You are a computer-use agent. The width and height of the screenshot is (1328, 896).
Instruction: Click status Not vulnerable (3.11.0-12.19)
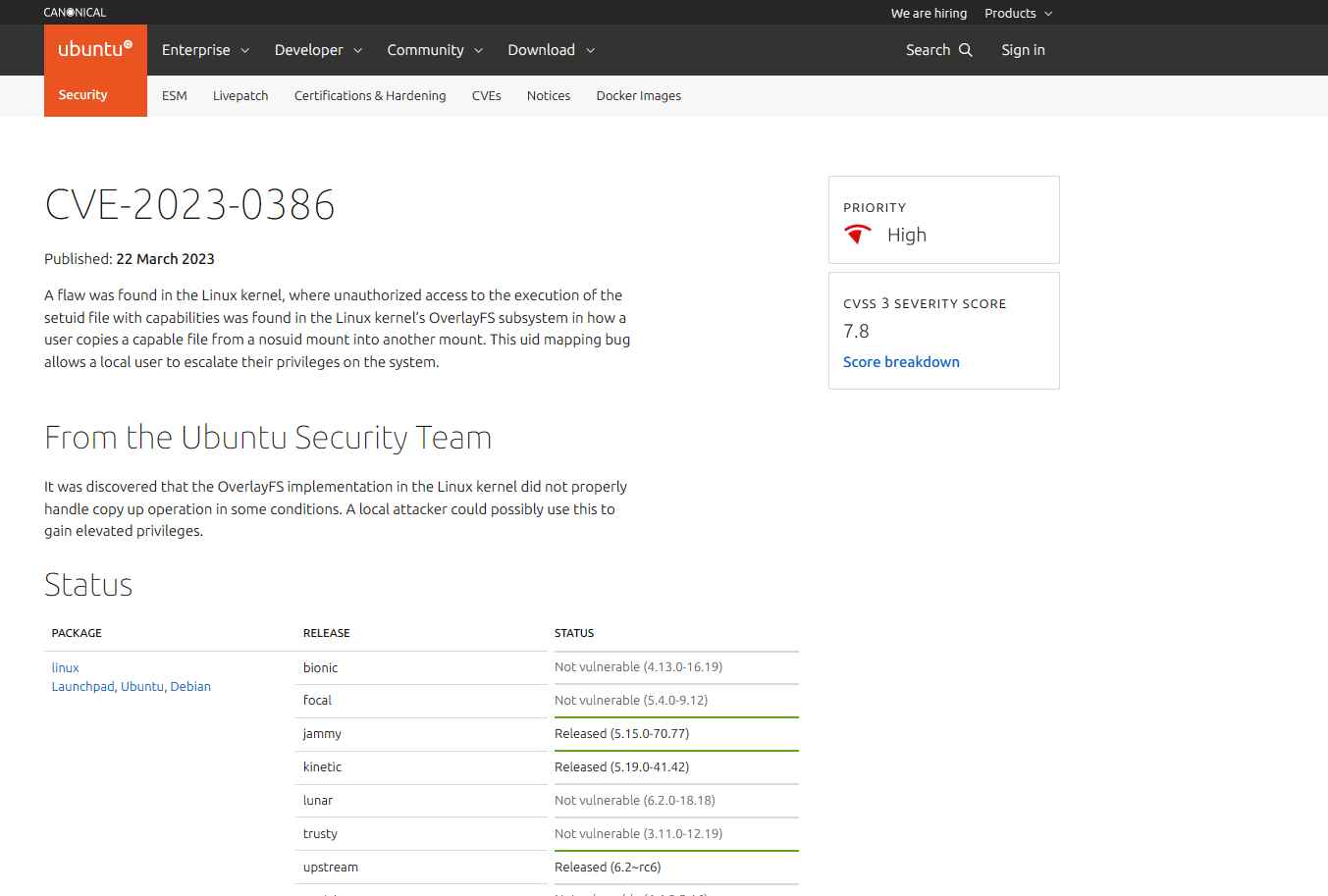[638, 834]
